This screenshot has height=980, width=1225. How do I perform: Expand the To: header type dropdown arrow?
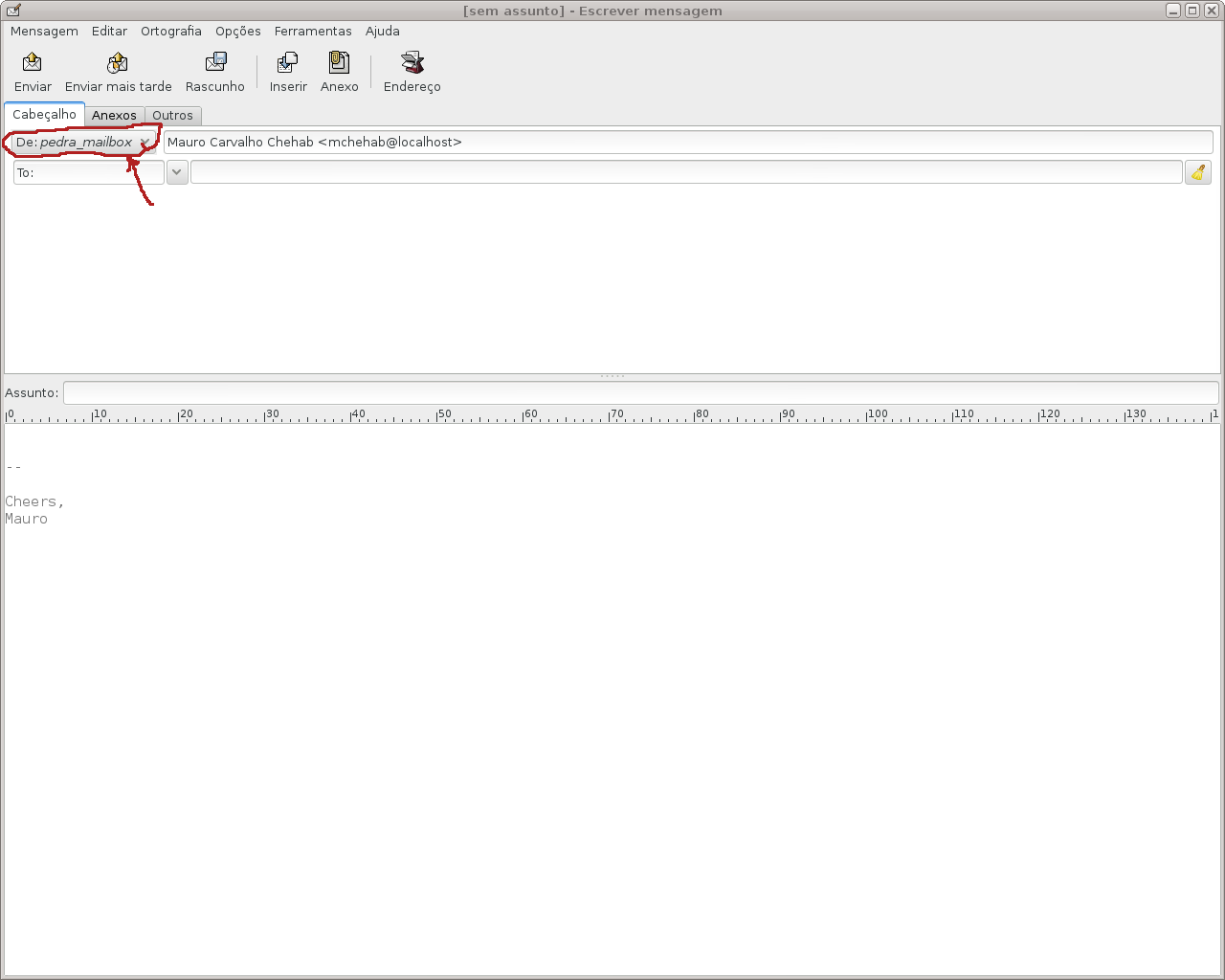177,172
